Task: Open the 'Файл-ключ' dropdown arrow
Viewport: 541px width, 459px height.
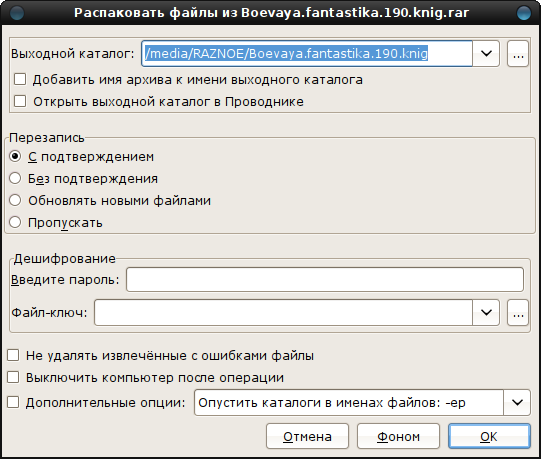Action: 486,313
